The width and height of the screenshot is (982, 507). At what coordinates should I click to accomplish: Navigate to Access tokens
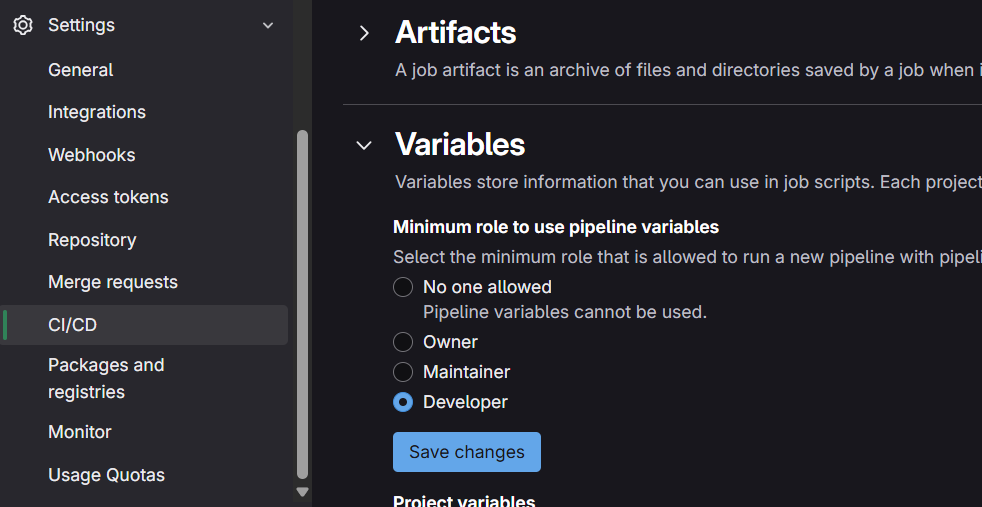pyautogui.click(x=108, y=197)
